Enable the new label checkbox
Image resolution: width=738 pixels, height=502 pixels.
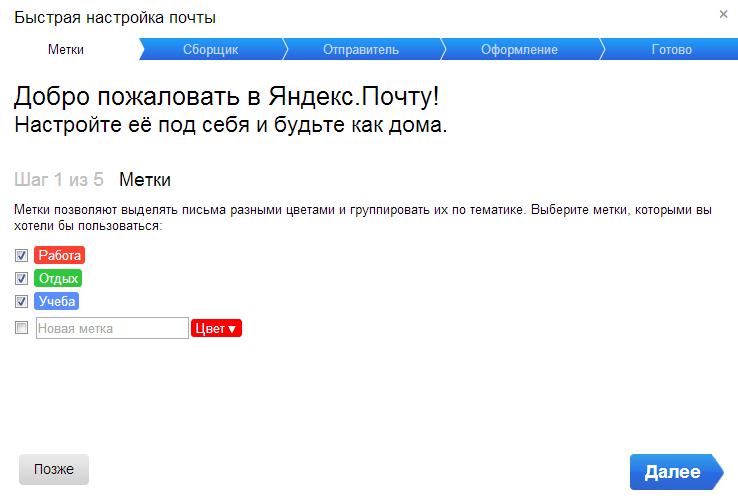pos(22,327)
